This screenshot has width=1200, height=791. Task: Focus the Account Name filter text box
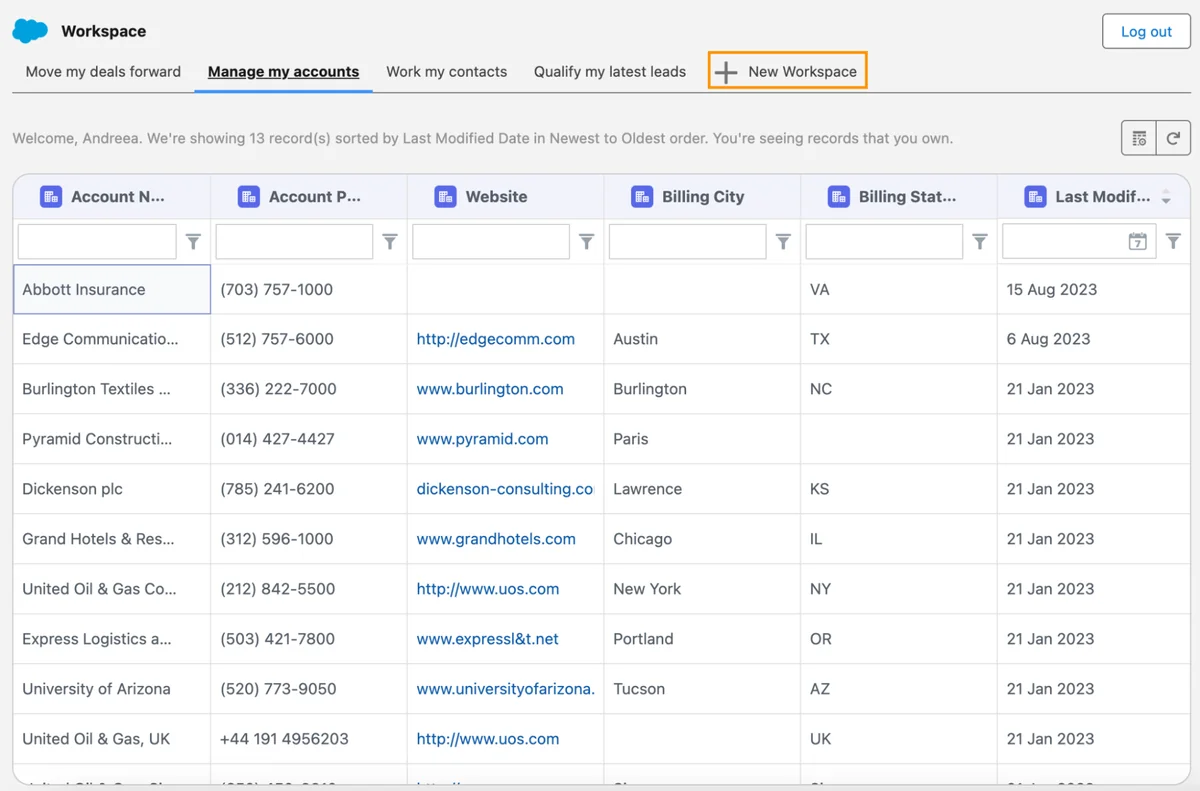click(97, 242)
